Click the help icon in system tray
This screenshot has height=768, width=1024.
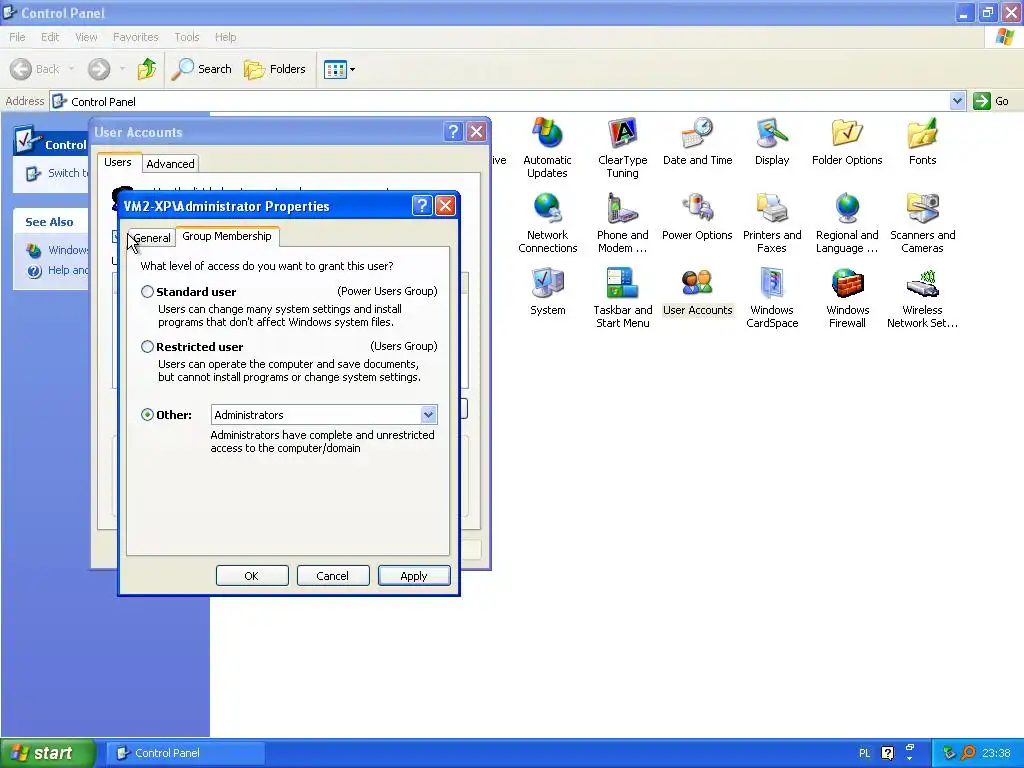[888, 753]
